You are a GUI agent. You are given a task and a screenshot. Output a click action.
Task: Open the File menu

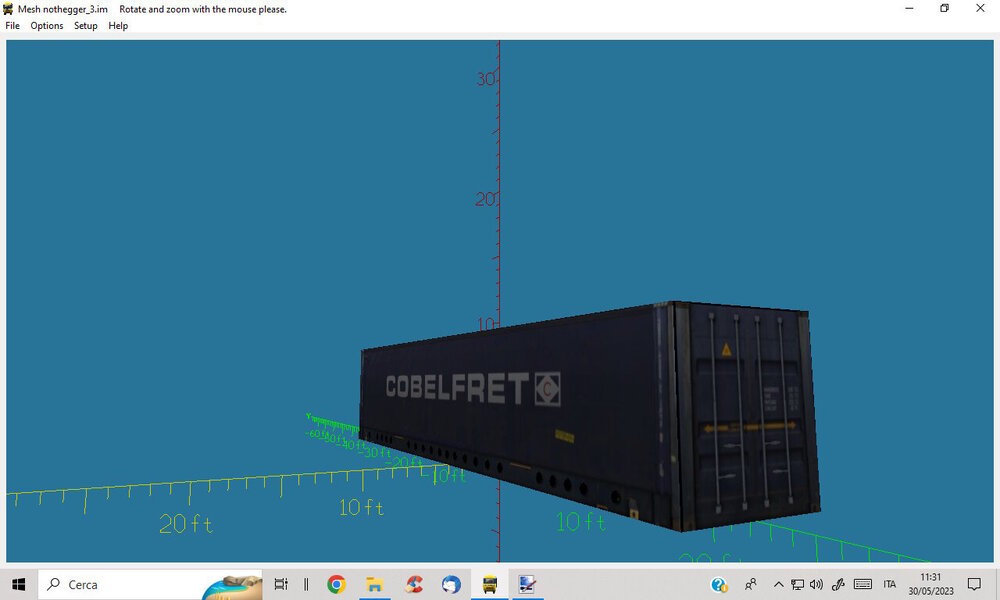click(x=12, y=26)
